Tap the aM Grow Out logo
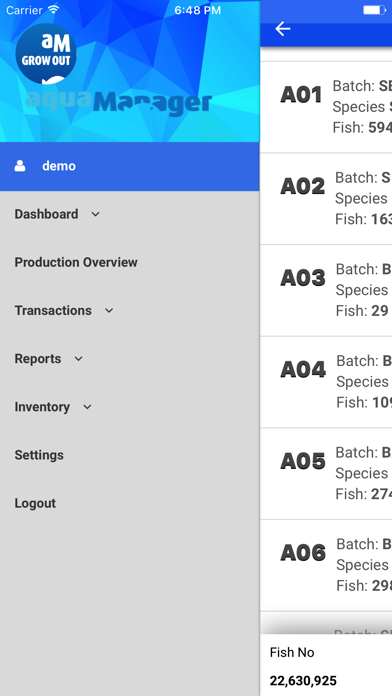 coord(46,54)
